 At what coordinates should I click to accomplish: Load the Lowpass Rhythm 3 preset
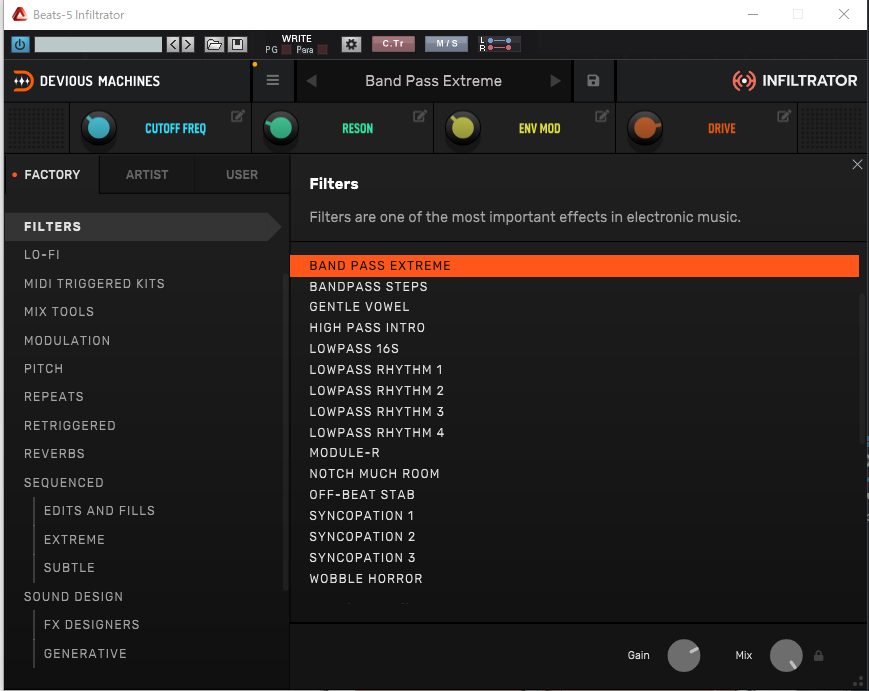(x=376, y=412)
